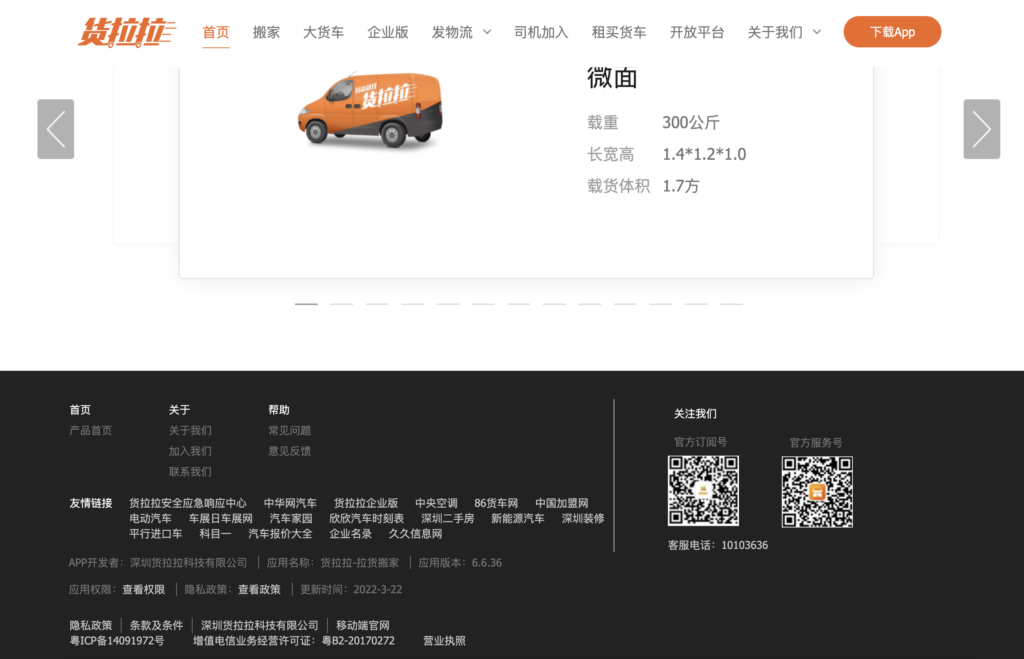
Task: Open the 意见反馈 help link
Action: (289, 451)
